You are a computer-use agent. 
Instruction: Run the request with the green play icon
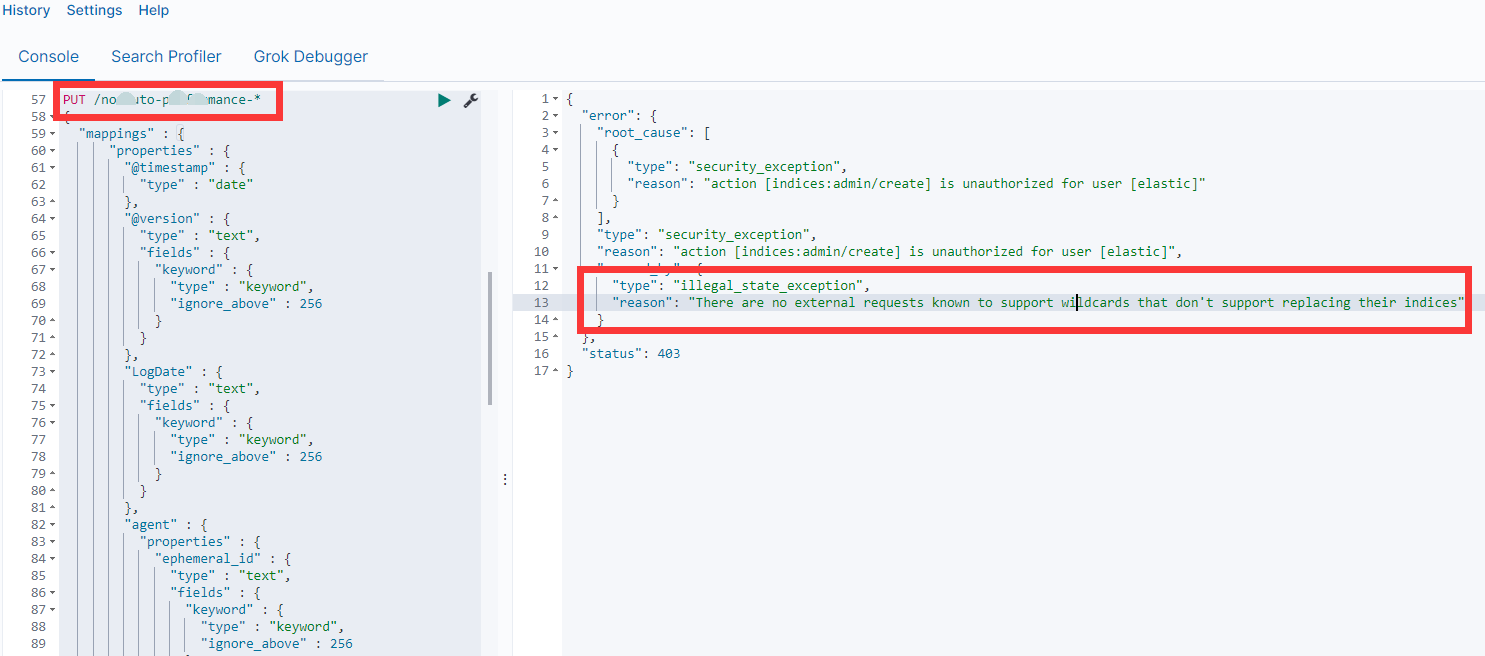(444, 100)
